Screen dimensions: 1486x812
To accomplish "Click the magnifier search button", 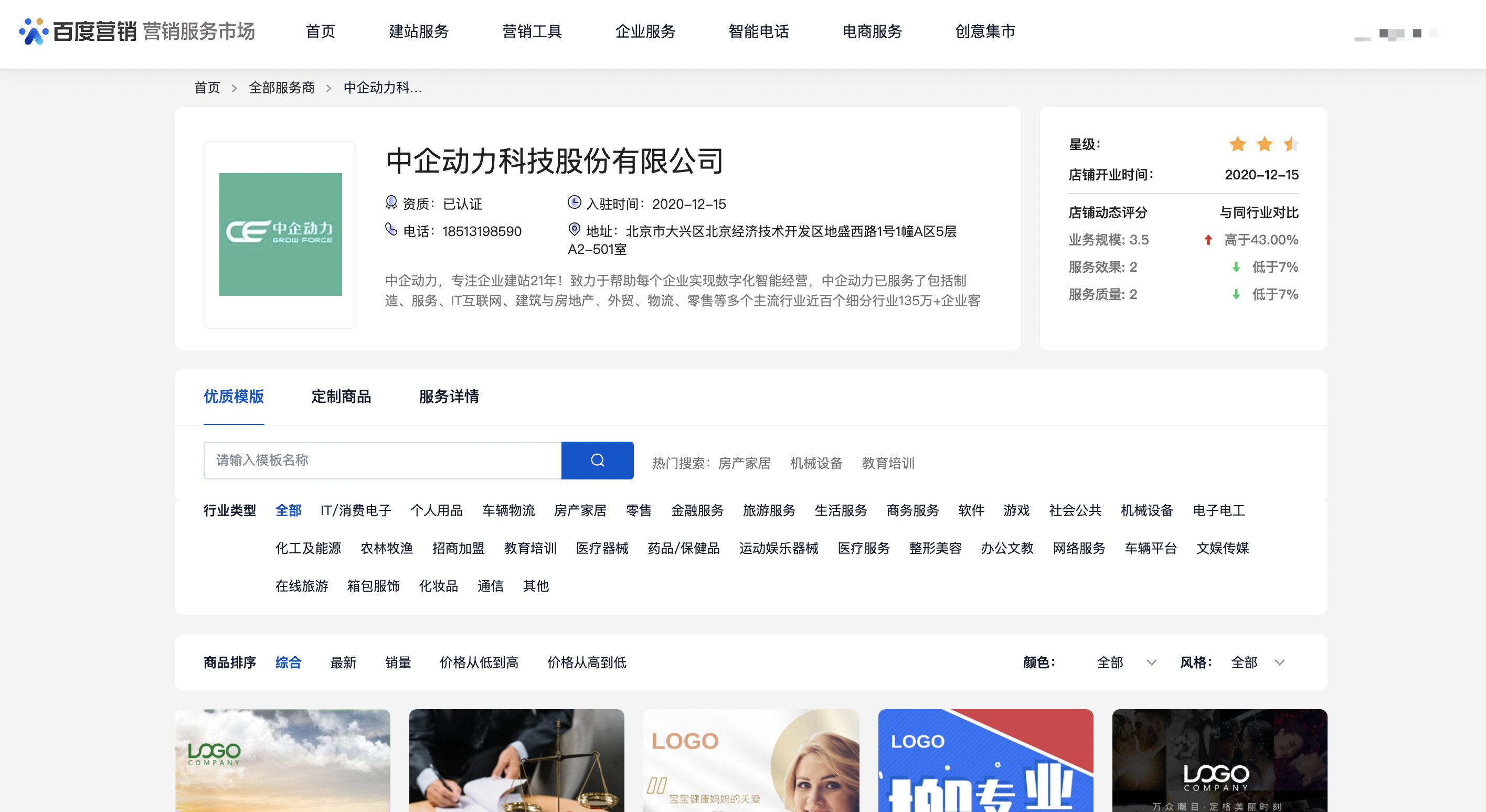I will (597, 460).
